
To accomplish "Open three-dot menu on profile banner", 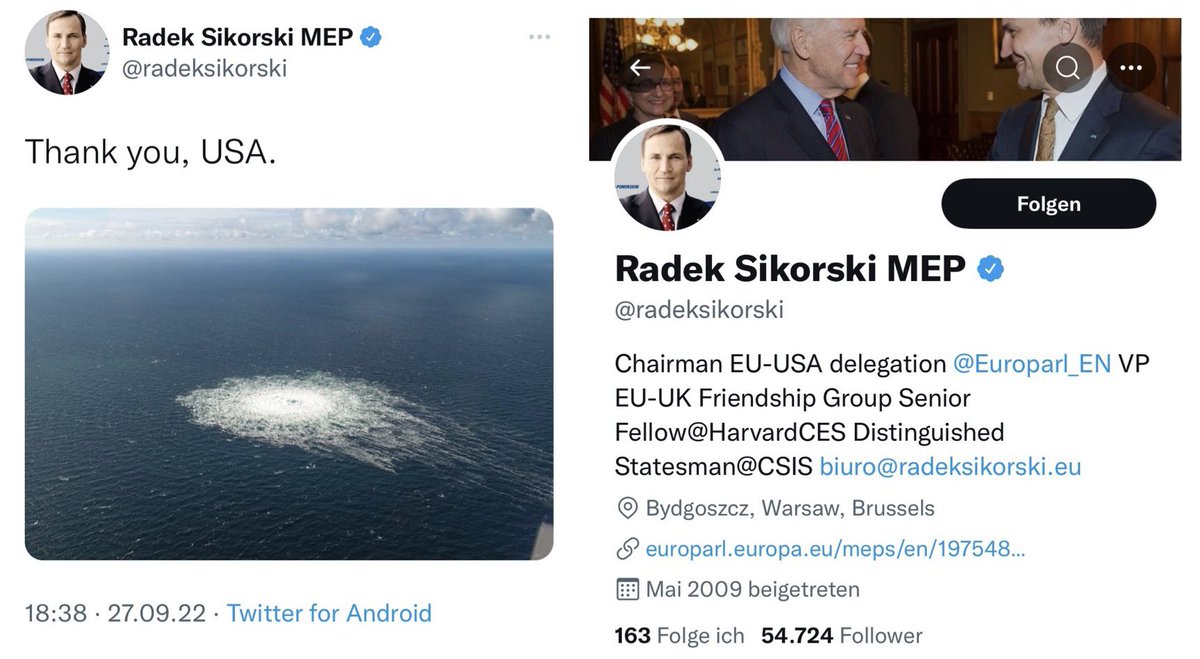I will pos(1131,68).
